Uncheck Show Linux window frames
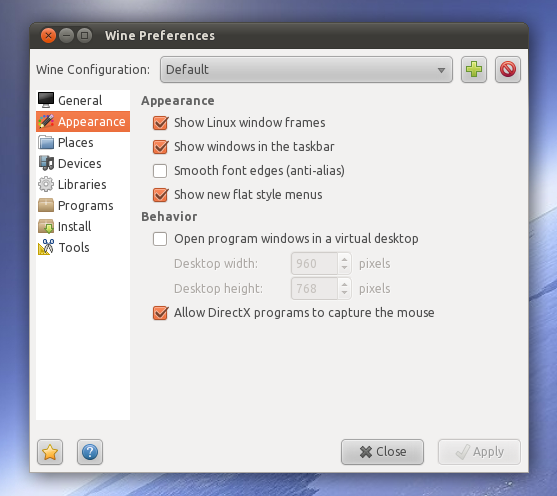Viewport: 557px width, 496px height. click(160, 123)
